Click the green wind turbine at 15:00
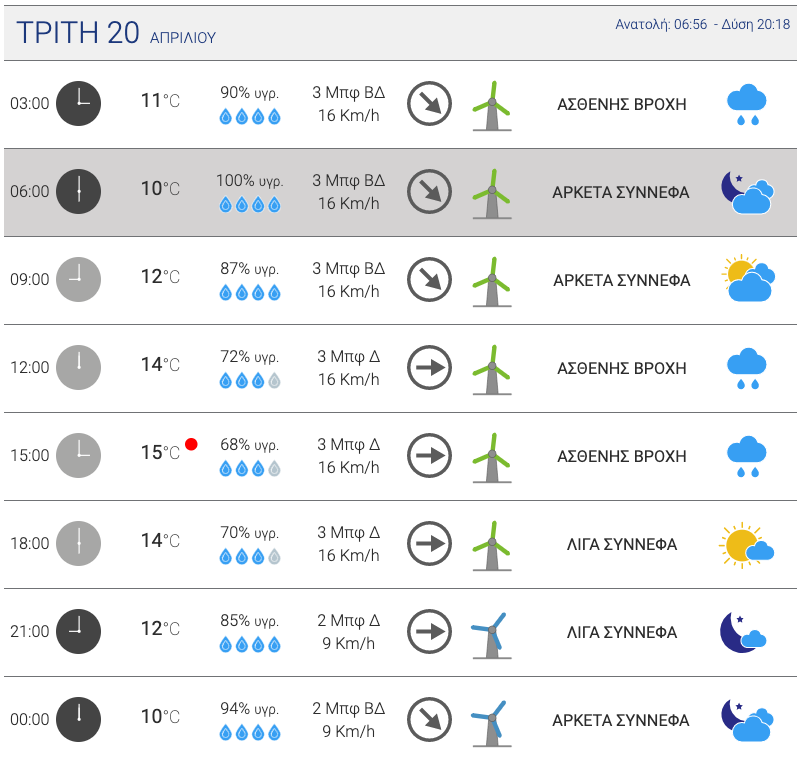This screenshot has width=798, height=760. [492, 458]
